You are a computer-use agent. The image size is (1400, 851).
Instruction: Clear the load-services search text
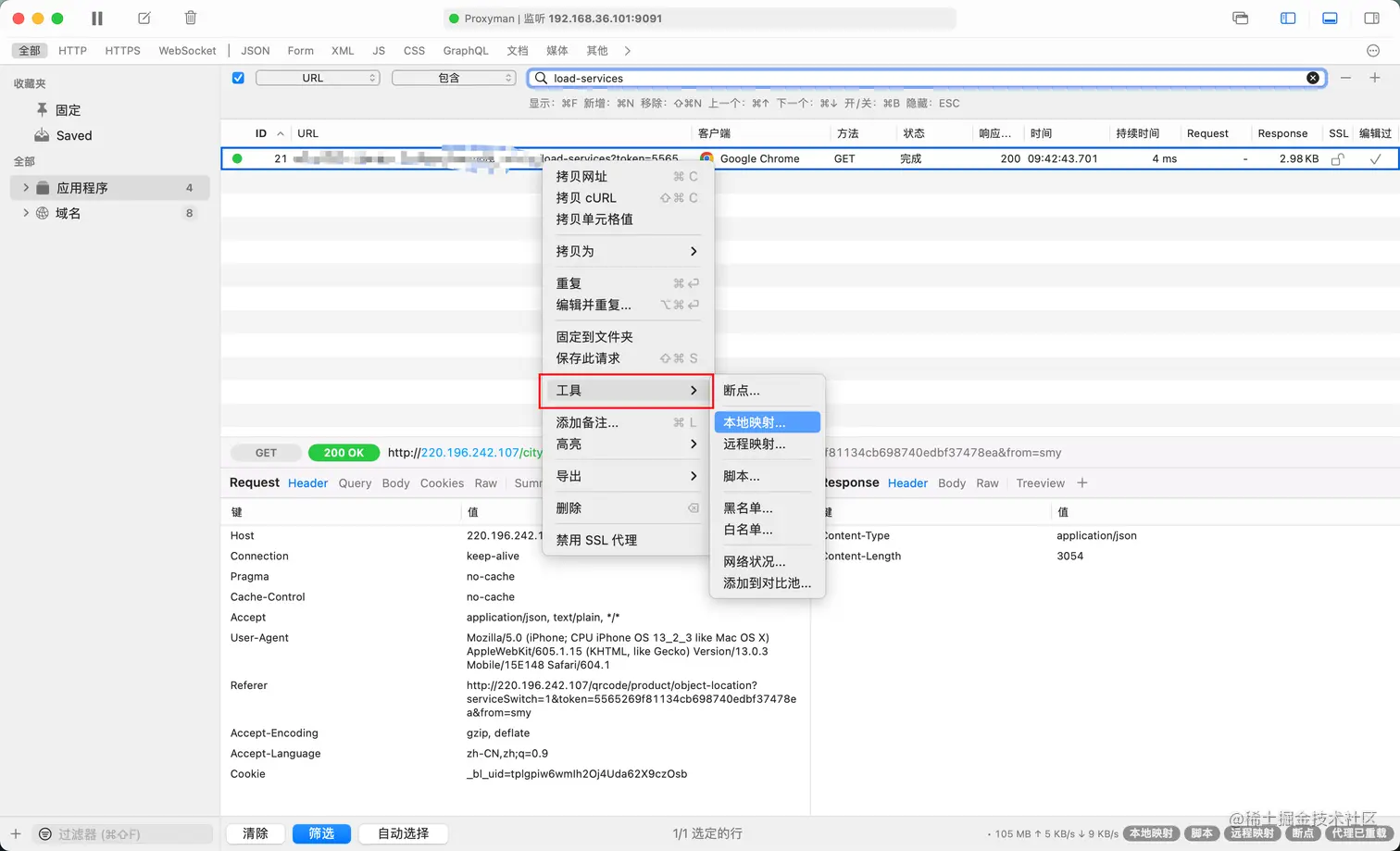click(1313, 78)
